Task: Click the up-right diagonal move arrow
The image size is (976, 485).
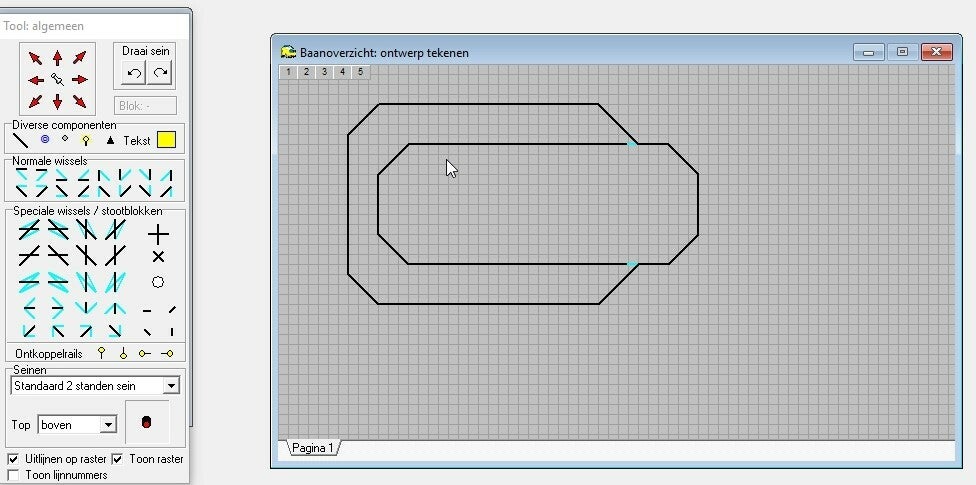Action: click(x=79, y=58)
